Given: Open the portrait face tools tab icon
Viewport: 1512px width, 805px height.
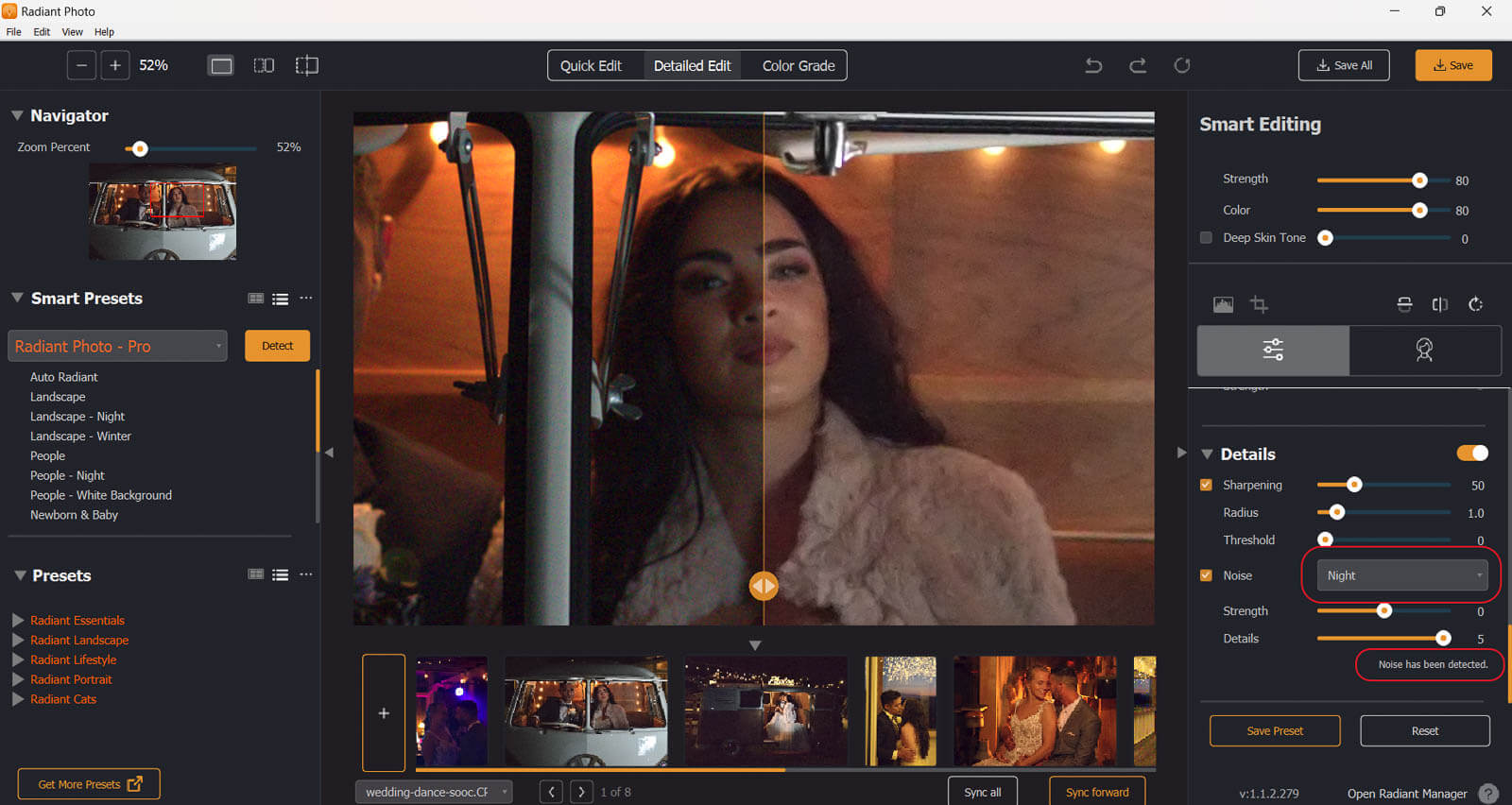Looking at the screenshot, I should pyautogui.click(x=1424, y=351).
